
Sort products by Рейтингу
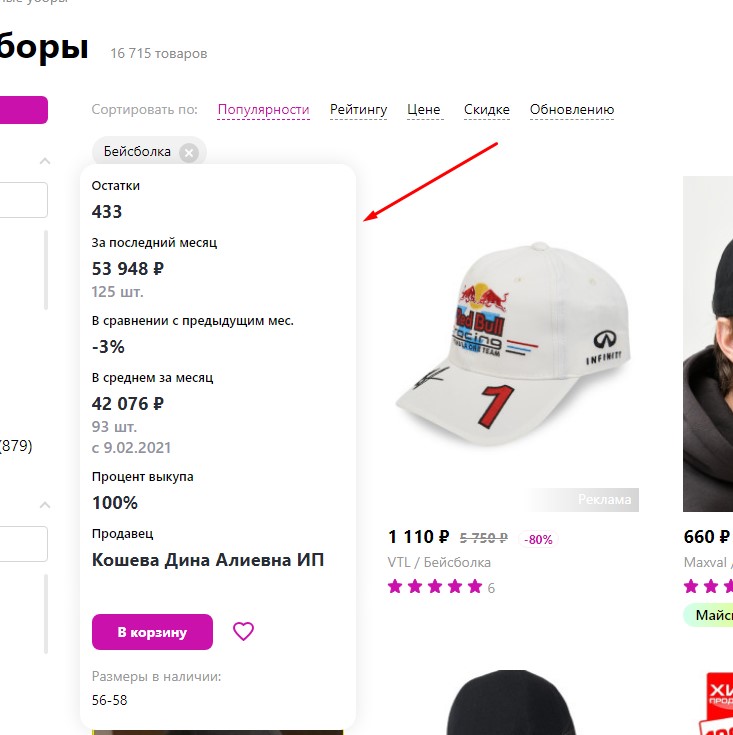[358, 110]
